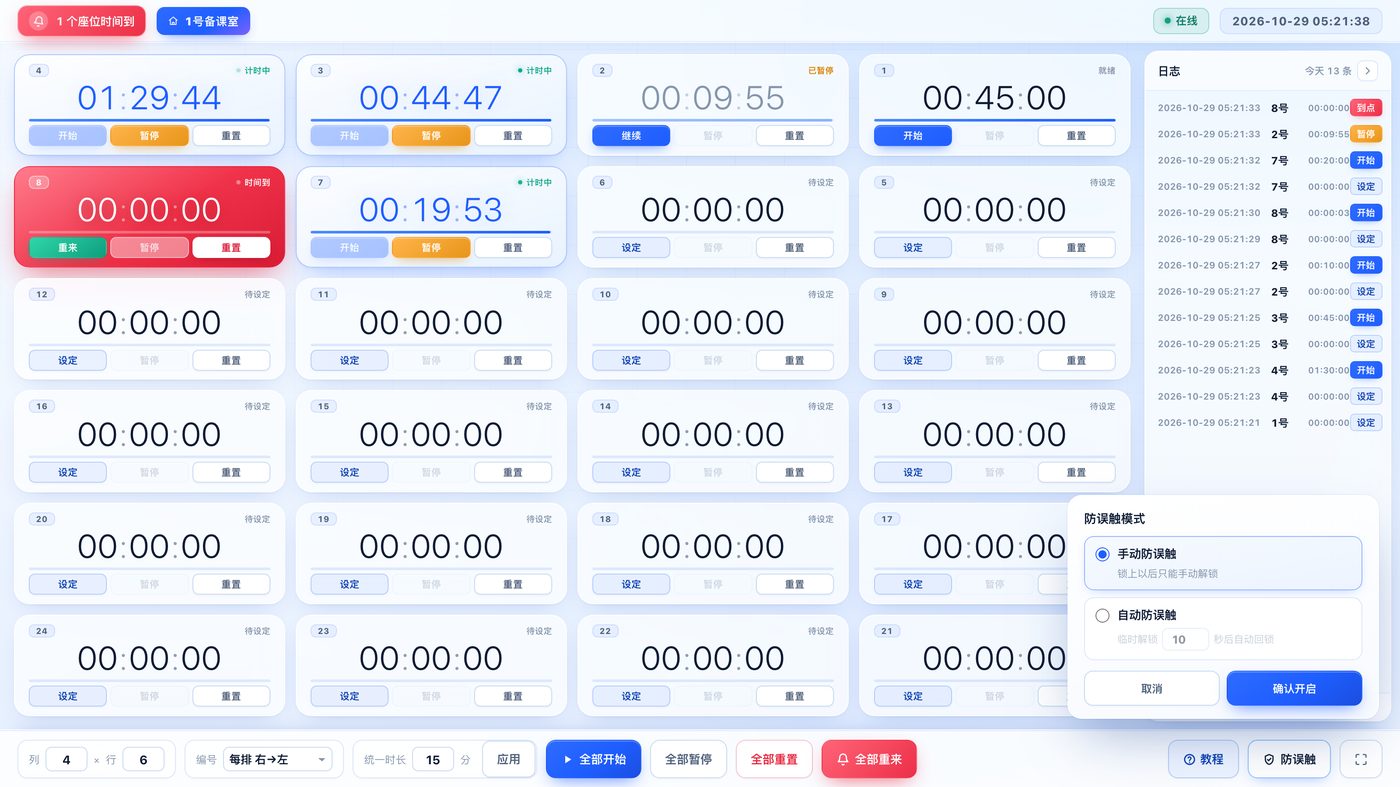Viewport: 1400px width, 787px height.
Task: Focus the 统一时长 minutes input
Action: point(433,760)
